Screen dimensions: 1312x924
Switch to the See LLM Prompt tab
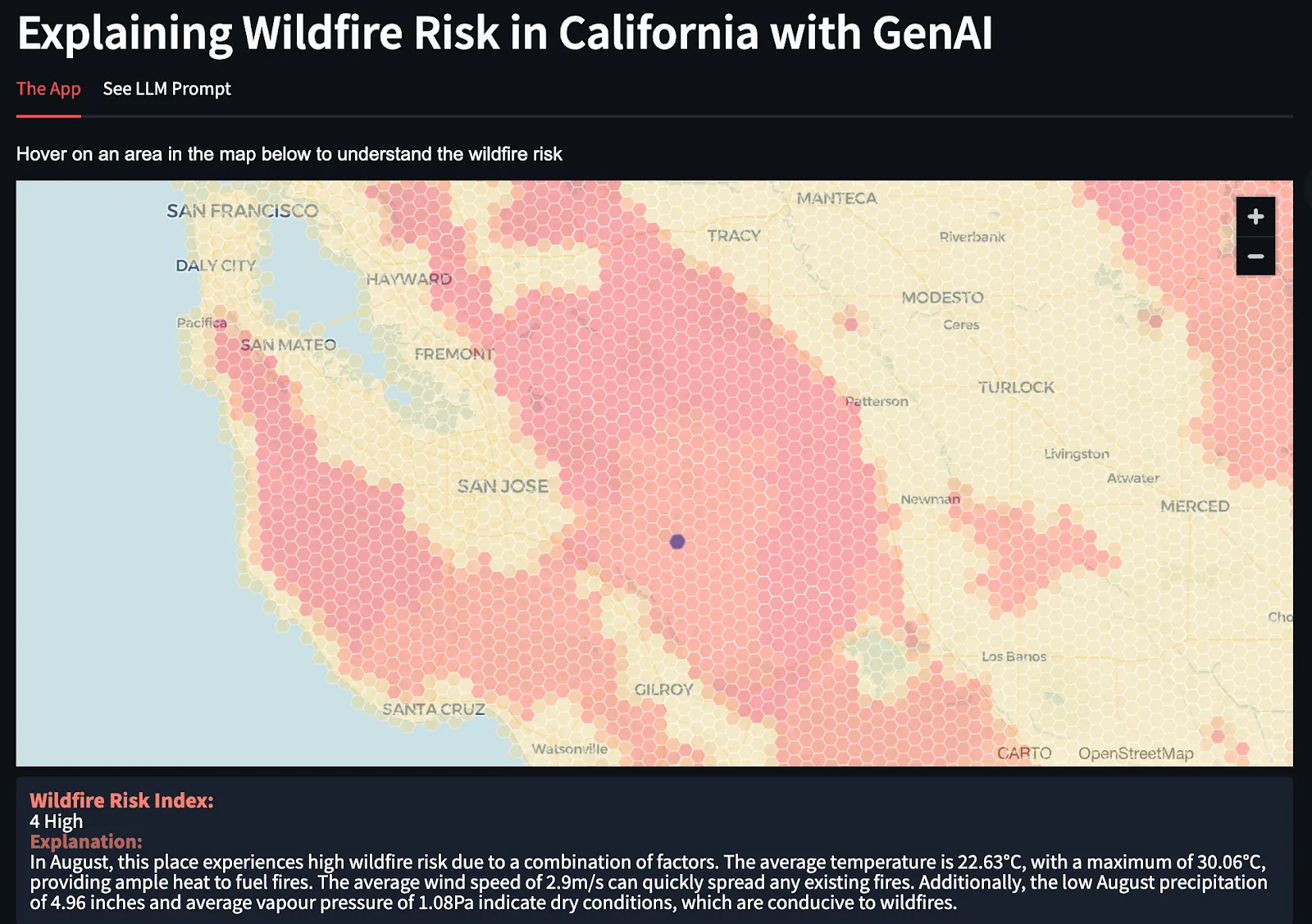point(166,89)
